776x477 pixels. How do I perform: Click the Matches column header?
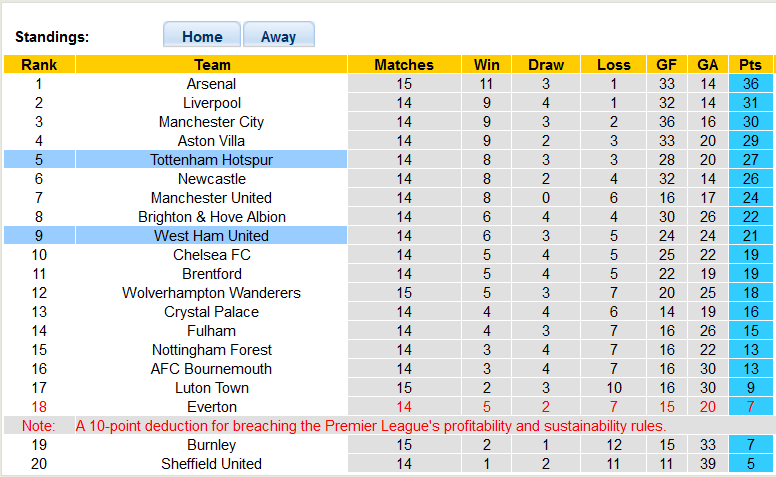pyautogui.click(x=404, y=65)
